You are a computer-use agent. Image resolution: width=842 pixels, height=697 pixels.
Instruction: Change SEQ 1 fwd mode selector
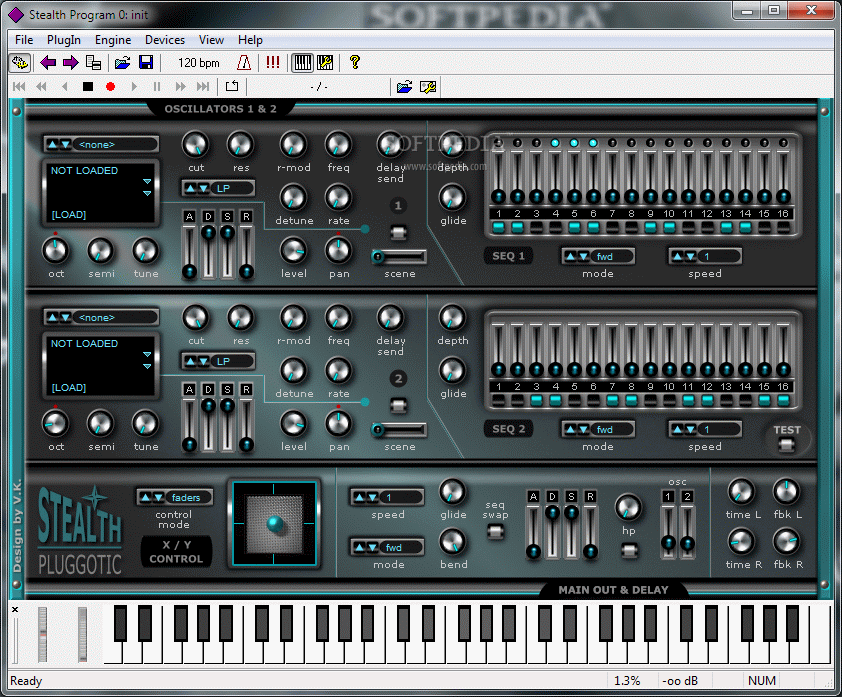pos(598,256)
